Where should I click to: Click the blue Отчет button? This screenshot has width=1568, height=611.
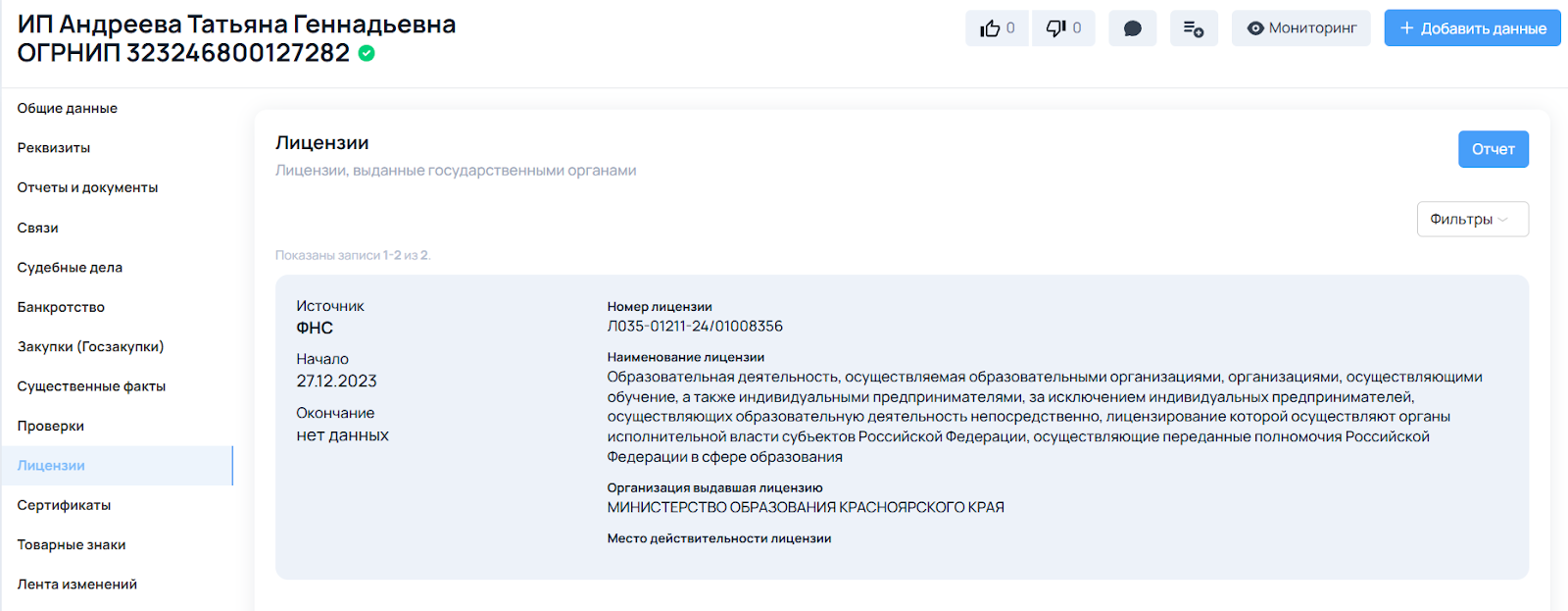point(1493,149)
